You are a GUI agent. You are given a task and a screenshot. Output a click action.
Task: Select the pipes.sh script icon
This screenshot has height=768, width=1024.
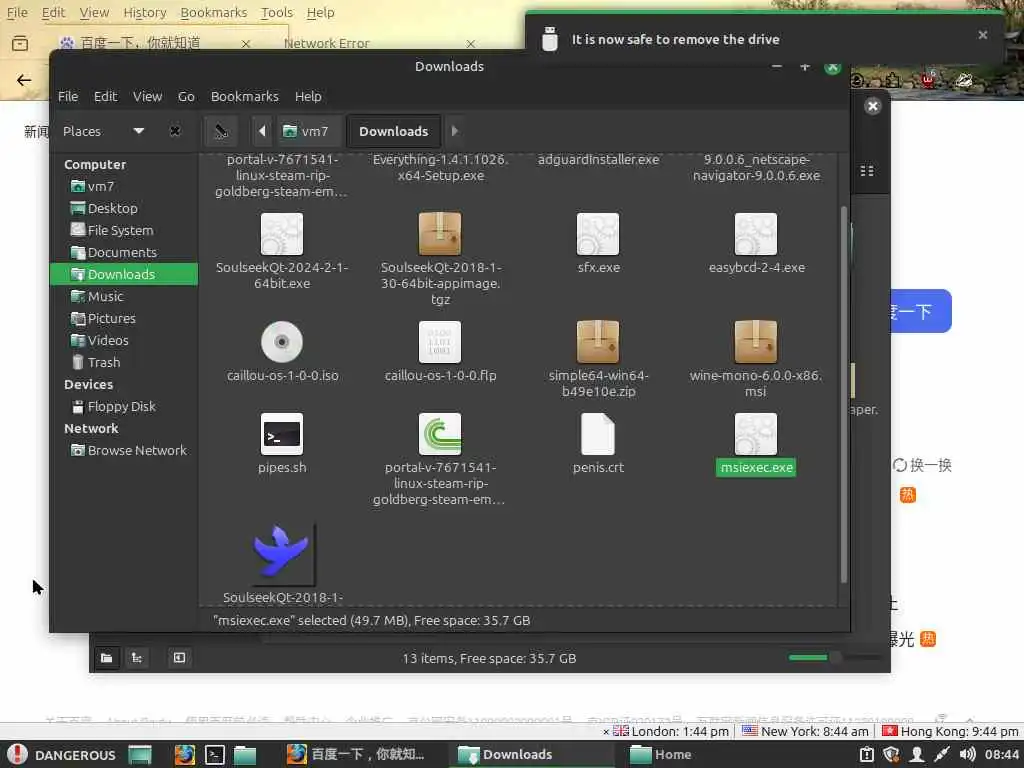point(281,434)
